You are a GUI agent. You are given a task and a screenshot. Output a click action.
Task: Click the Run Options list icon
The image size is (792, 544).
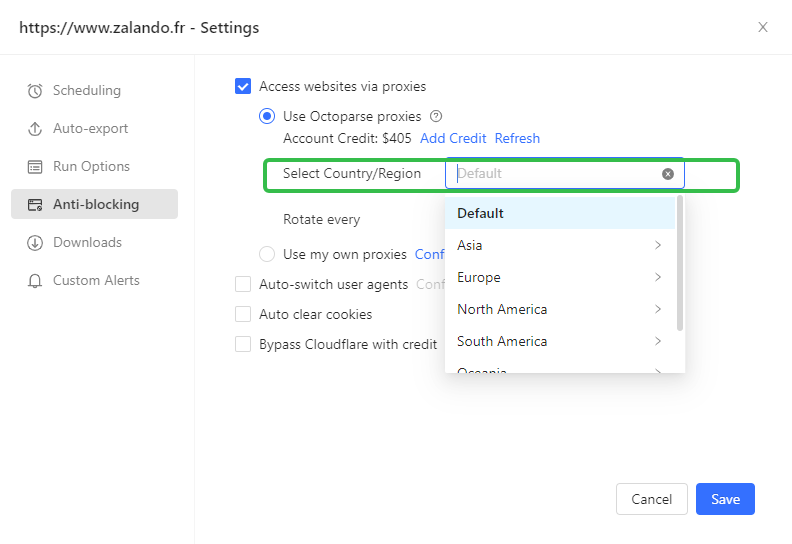pos(35,167)
